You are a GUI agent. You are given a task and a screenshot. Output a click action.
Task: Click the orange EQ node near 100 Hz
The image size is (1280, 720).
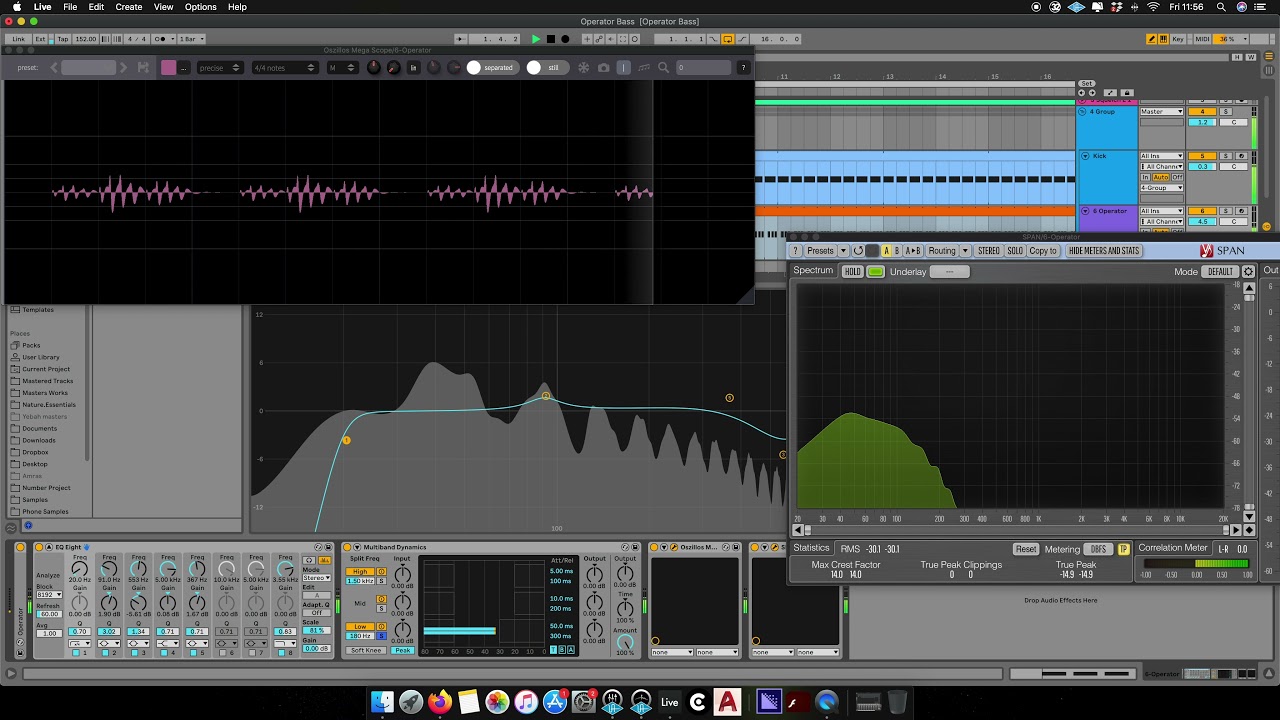pos(545,397)
